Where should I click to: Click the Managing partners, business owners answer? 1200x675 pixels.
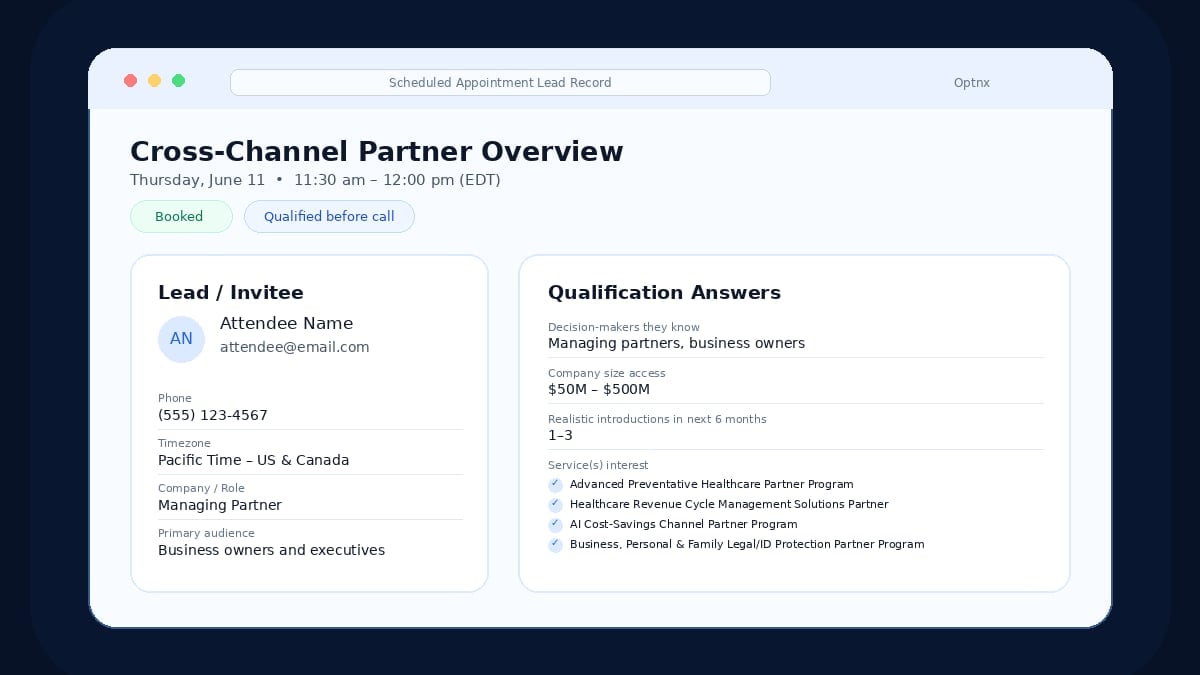[676, 344]
